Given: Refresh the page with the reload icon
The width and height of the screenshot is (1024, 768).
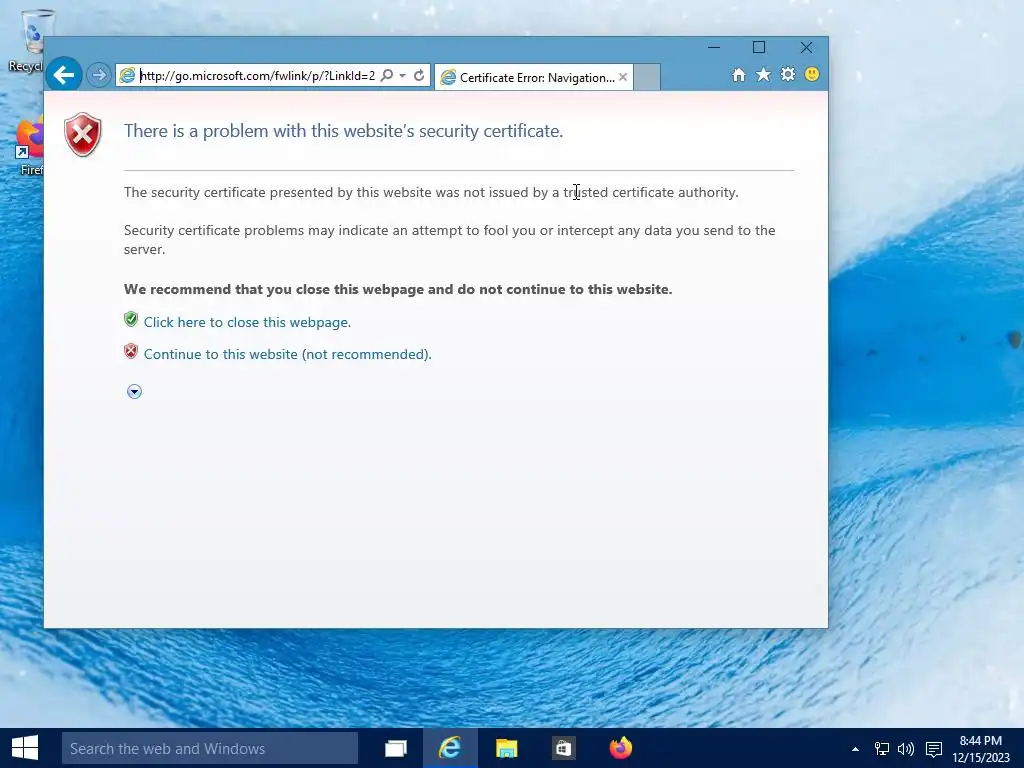Looking at the screenshot, I should tap(419, 75).
